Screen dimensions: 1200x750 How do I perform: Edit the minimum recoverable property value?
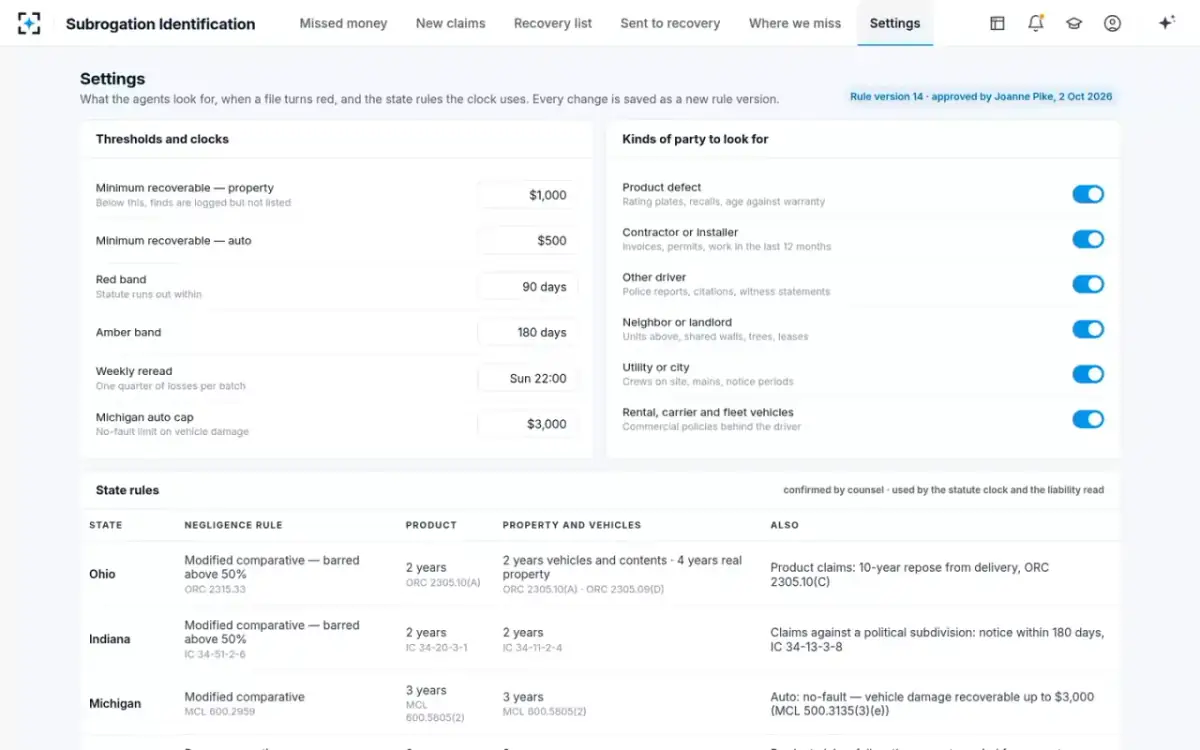pos(527,195)
